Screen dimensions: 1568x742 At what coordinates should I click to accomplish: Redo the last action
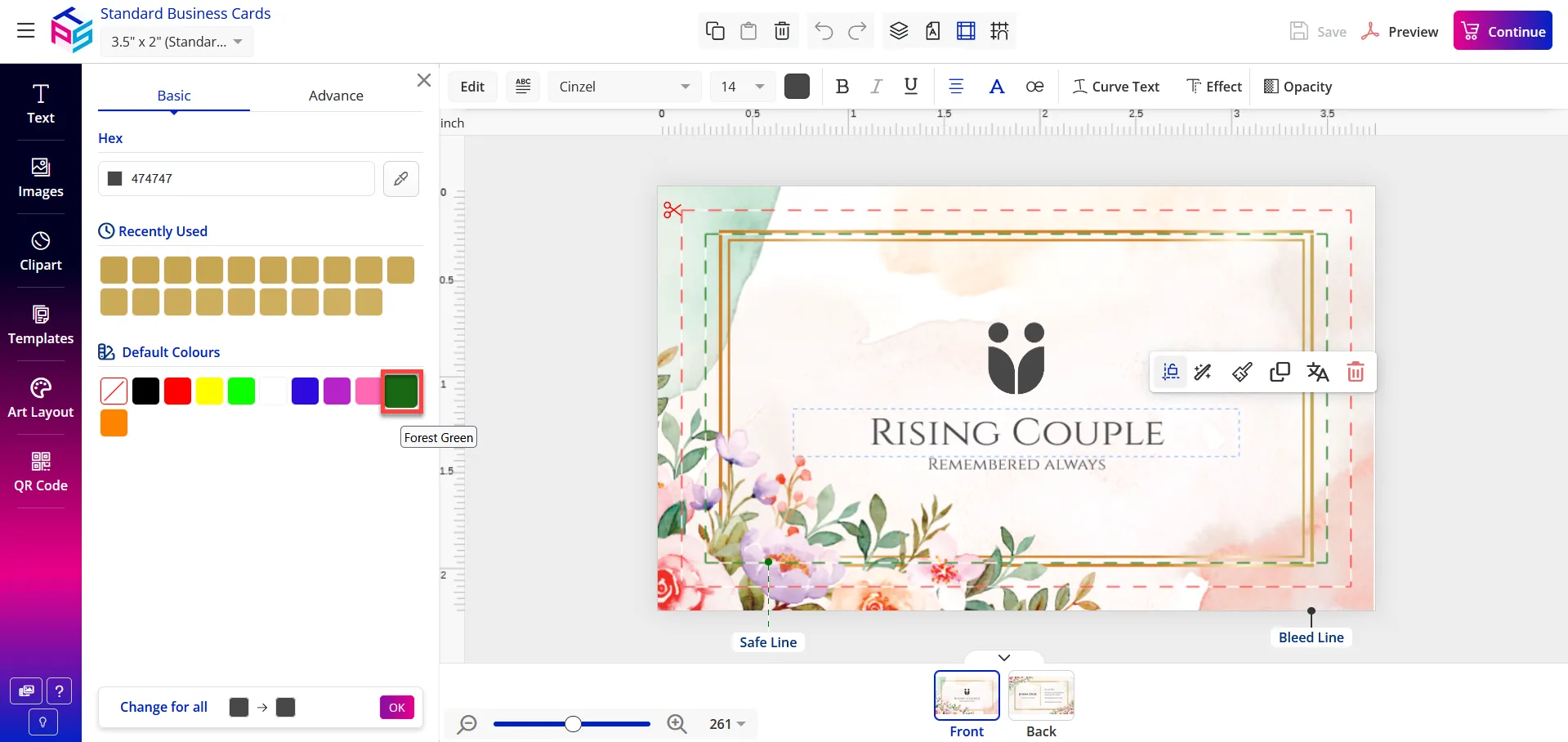pos(857,31)
